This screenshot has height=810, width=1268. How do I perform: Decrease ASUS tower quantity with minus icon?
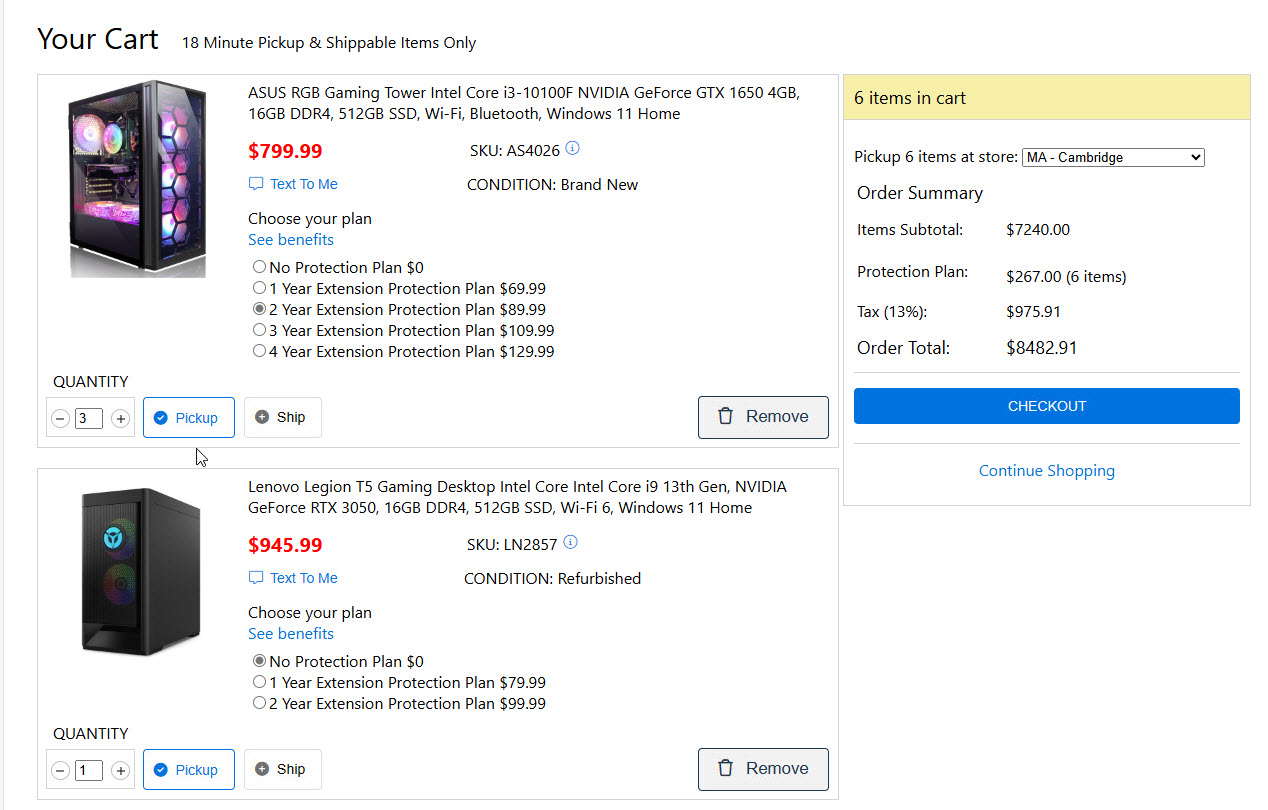60,419
